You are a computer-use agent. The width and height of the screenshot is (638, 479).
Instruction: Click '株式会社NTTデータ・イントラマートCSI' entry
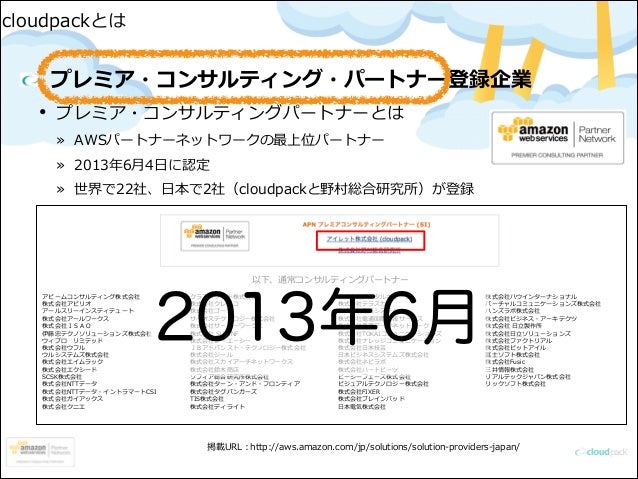click(x=99, y=392)
